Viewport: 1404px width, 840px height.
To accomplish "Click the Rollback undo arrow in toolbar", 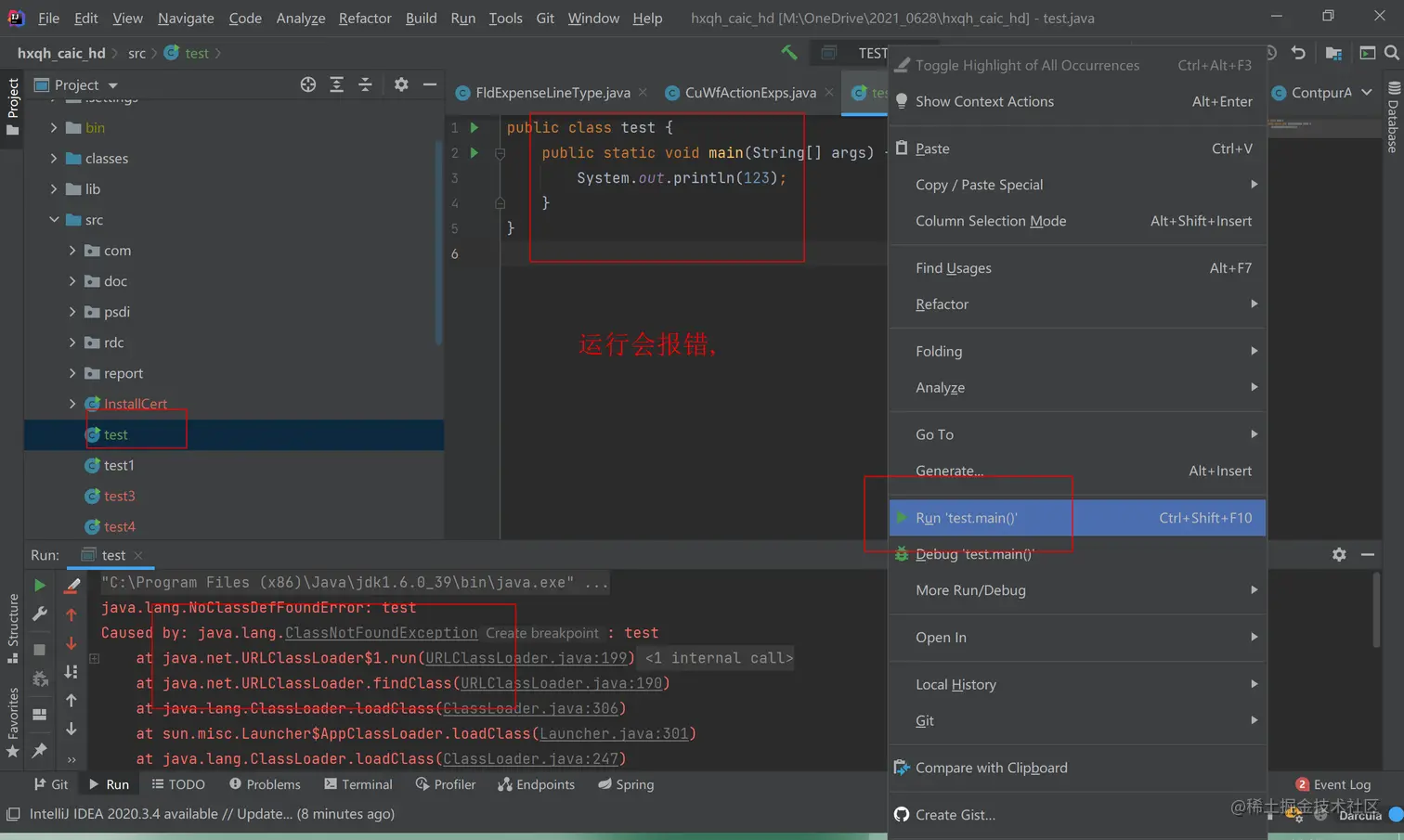I will pos(1298,53).
